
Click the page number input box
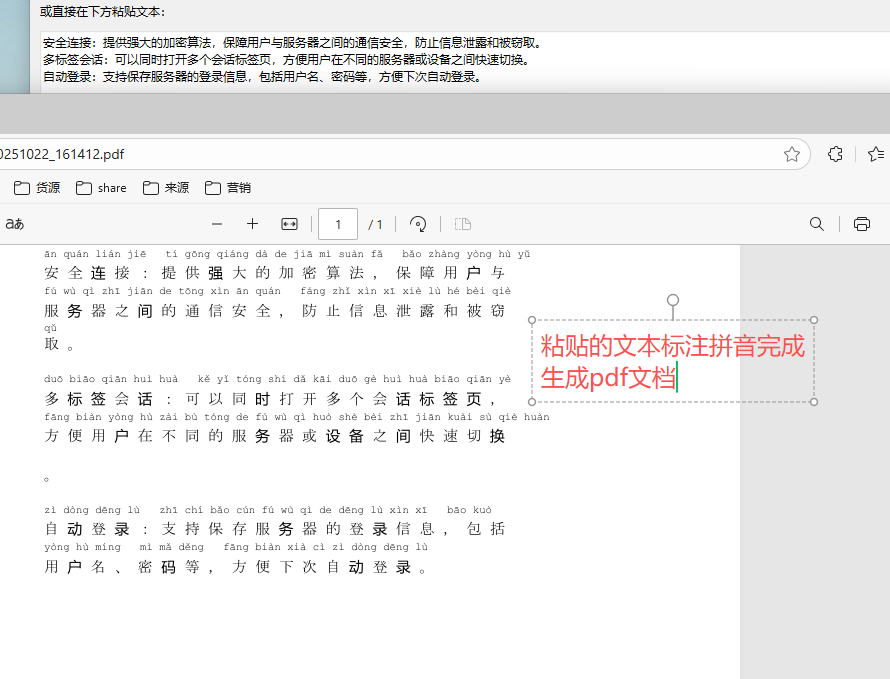337,224
